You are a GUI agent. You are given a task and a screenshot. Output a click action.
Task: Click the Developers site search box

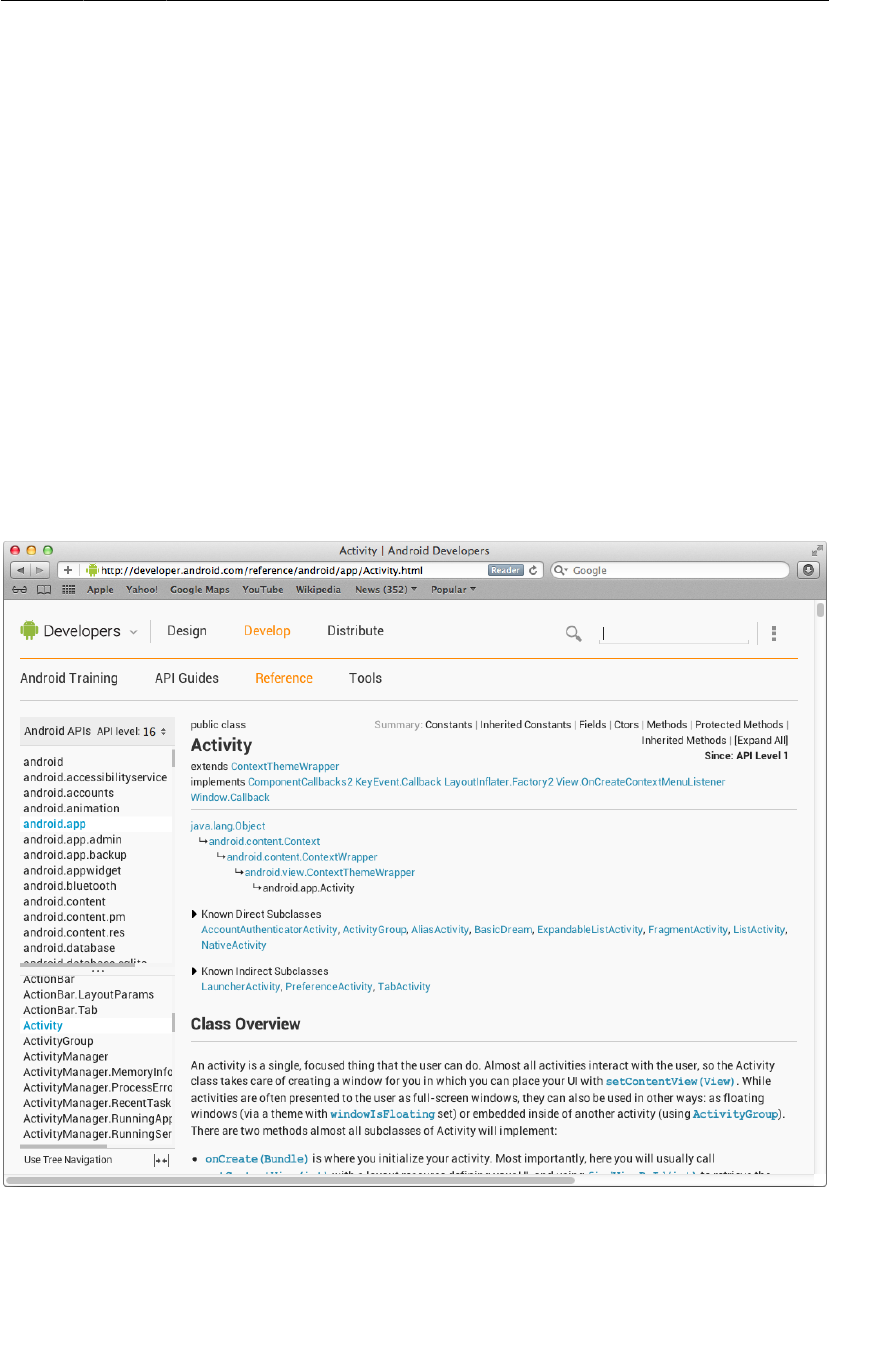click(674, 633)
